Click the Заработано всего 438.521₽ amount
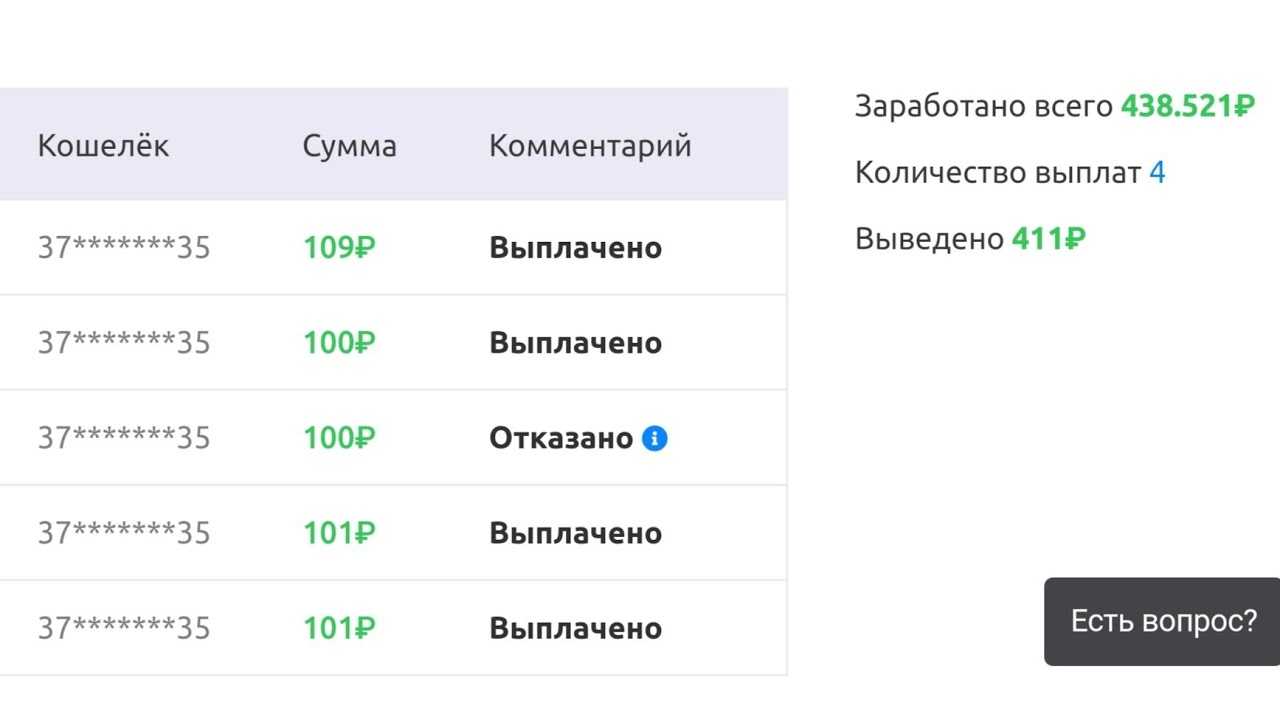The height and width of the screenshot is (720, 1280). point(1188,106)
